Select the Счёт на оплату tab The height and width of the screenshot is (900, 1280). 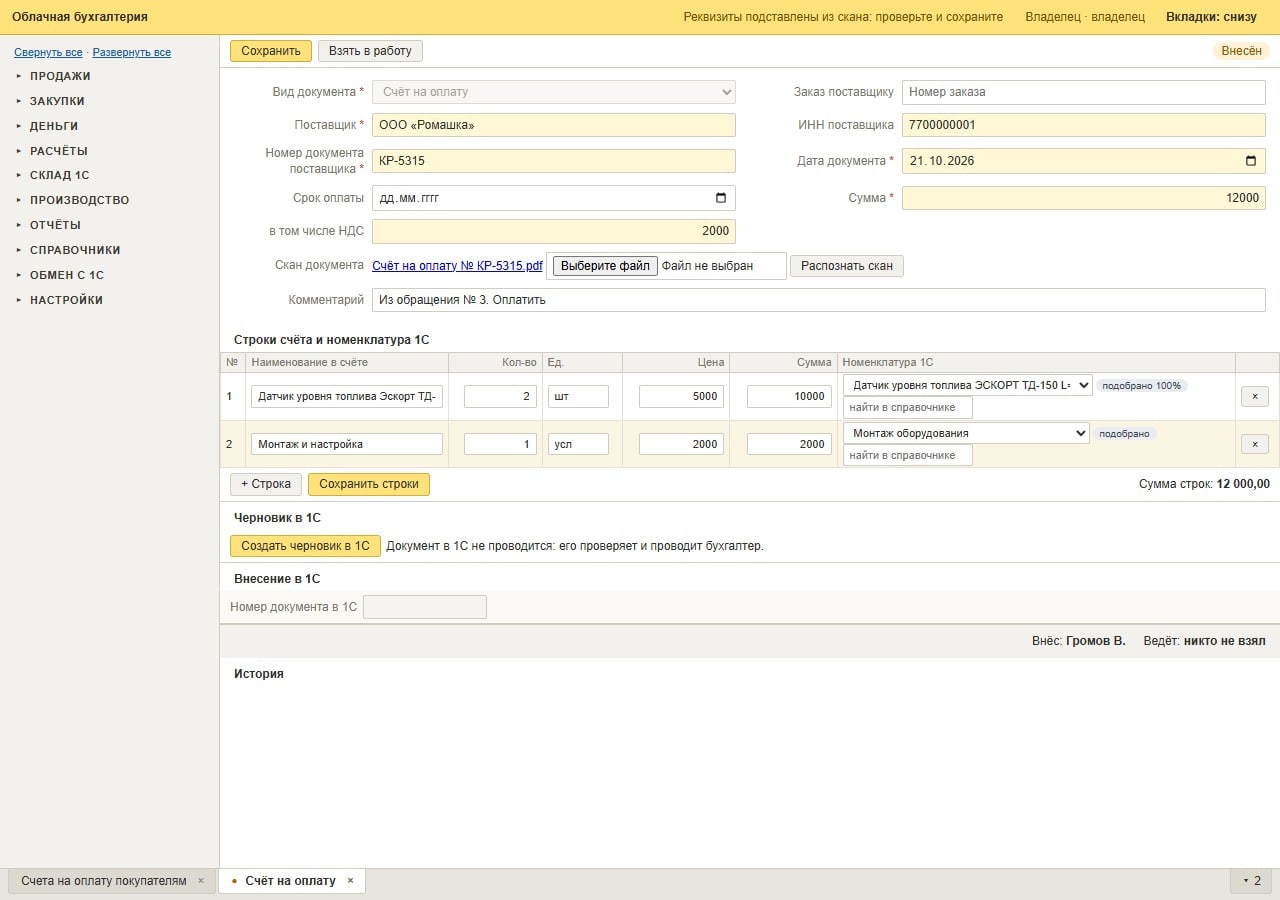coord(291,881)
